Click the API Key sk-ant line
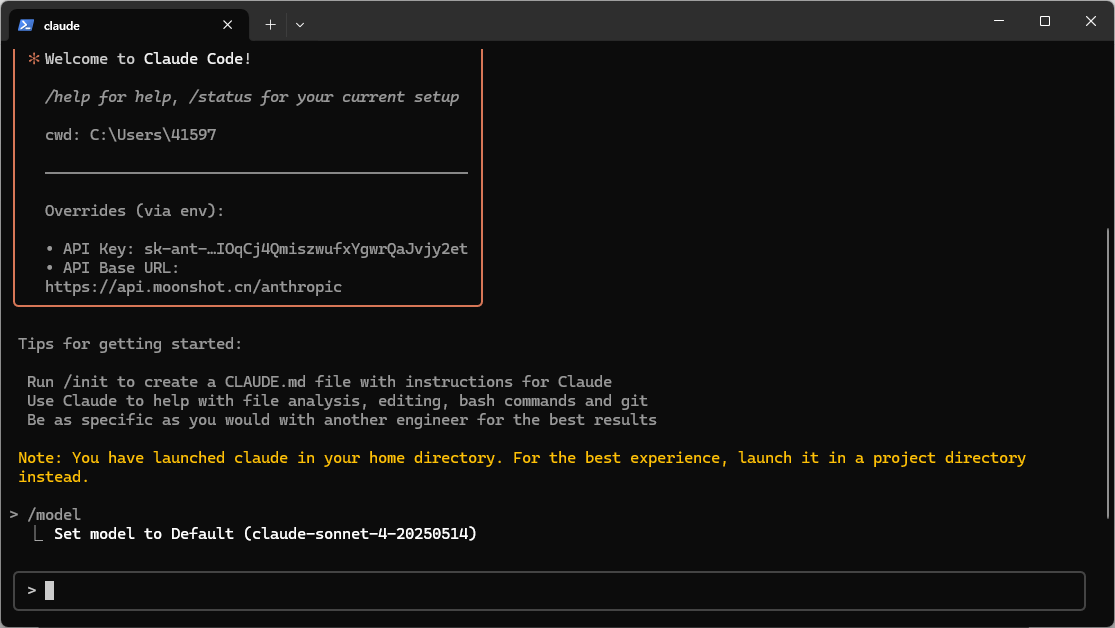This screenshot has height=628, width=1115. click(256, 249)
